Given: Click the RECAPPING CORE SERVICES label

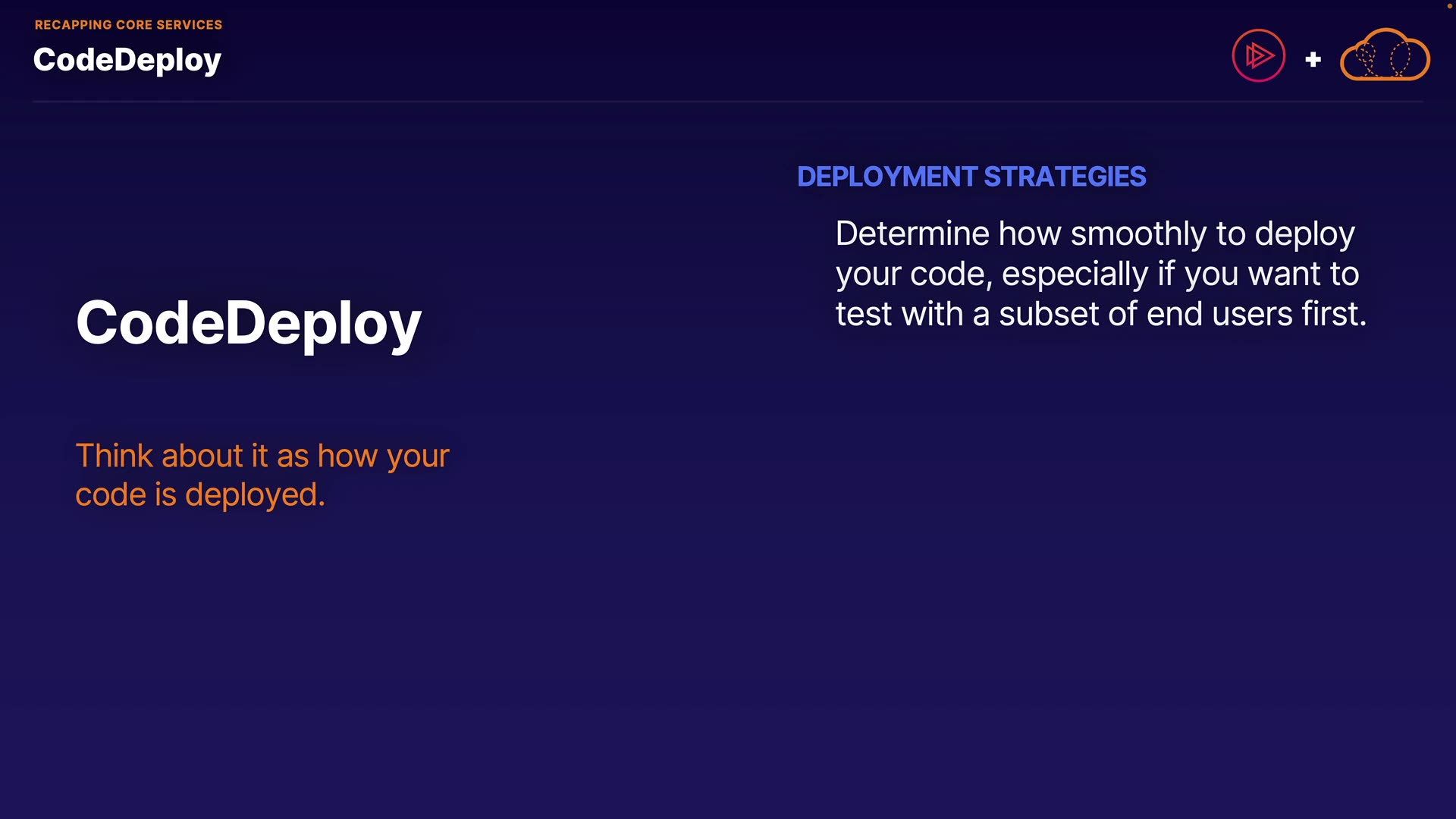Looking at the screenshot, I should click(x=128, y=24).
